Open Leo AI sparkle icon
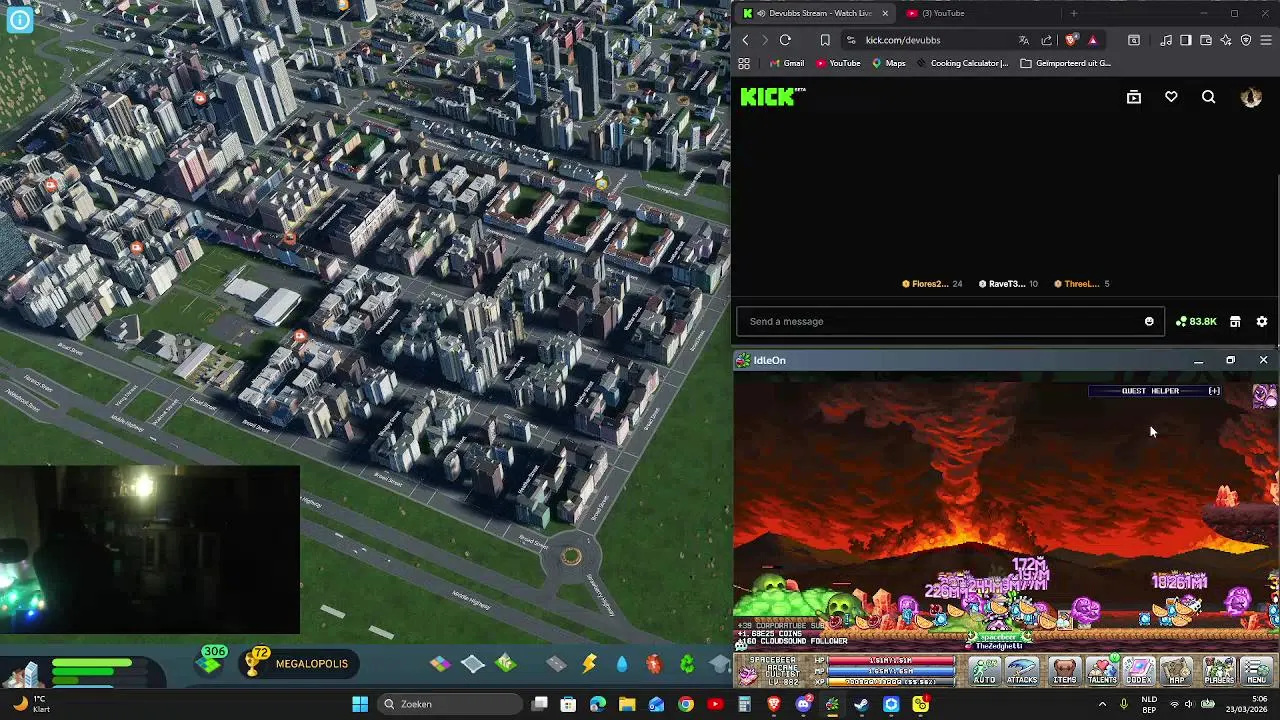 point(1226,40)
